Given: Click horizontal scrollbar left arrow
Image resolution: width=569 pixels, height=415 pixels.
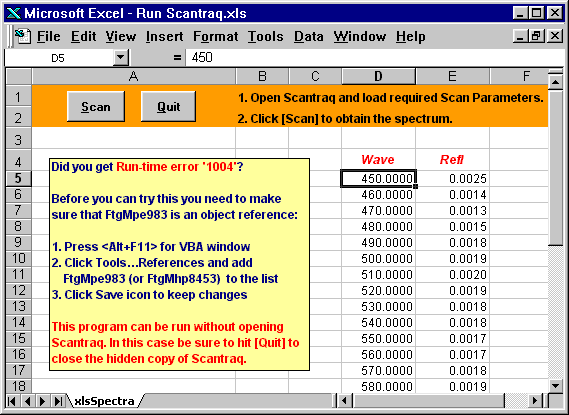Looking at the screenshot, I should click(344, 401).
